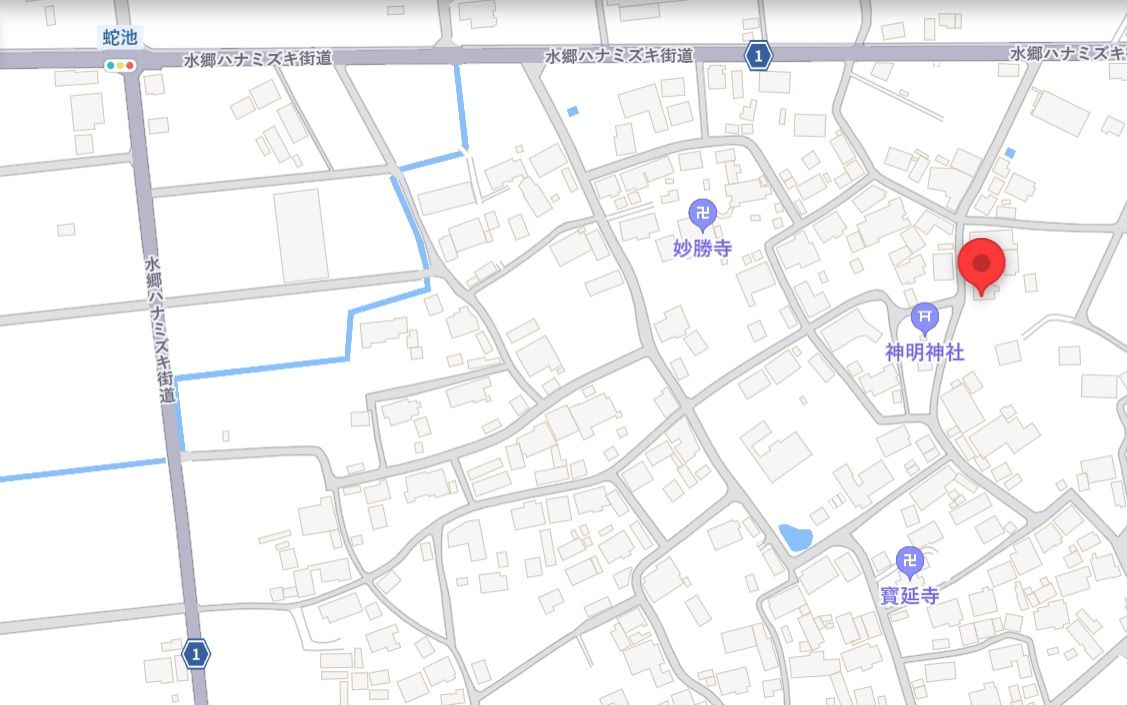Click the route 1 shield on top road
The width and height of the screenshot is (1127, 705).
758,55
